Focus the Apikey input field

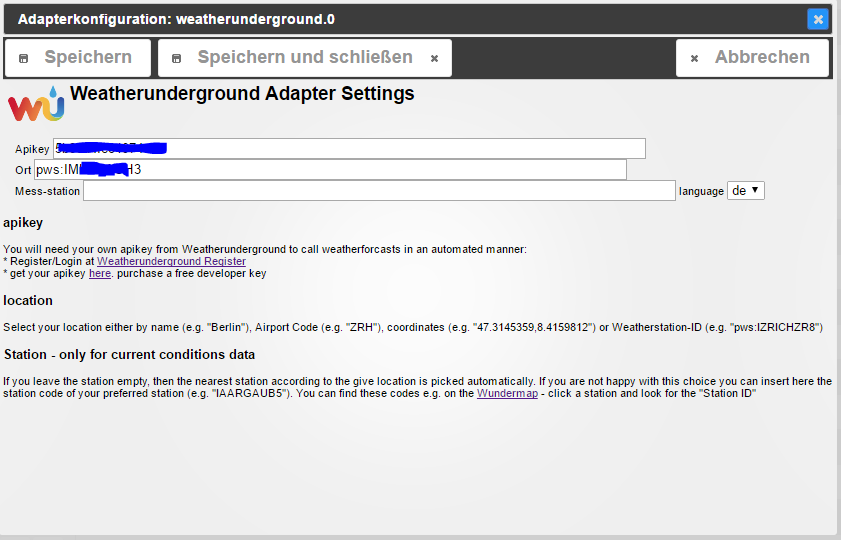click(349, 149)
